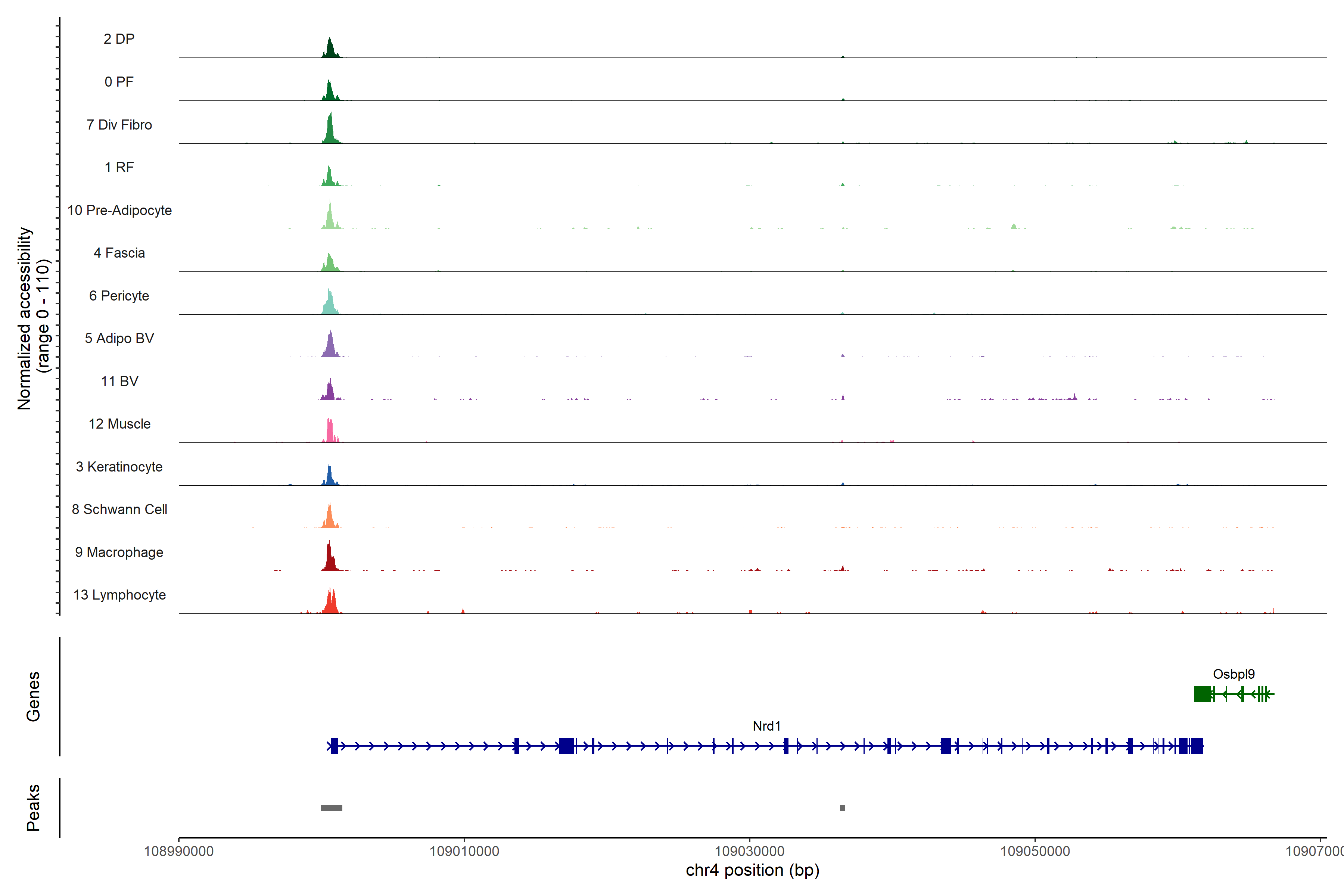Image resolution: width=1344 pixels, height=896 pixels.
Task: Click the 13 Lymphocyte track label
Action: pos(119,595)
